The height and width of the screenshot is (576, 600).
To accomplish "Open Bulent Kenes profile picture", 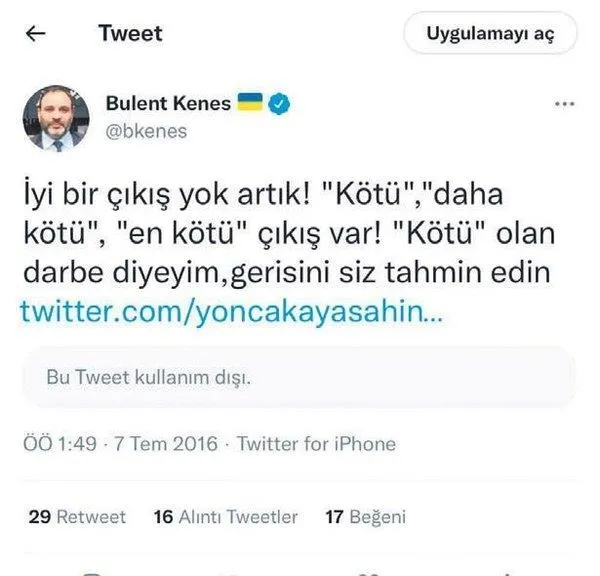I will tap(56, 118).
